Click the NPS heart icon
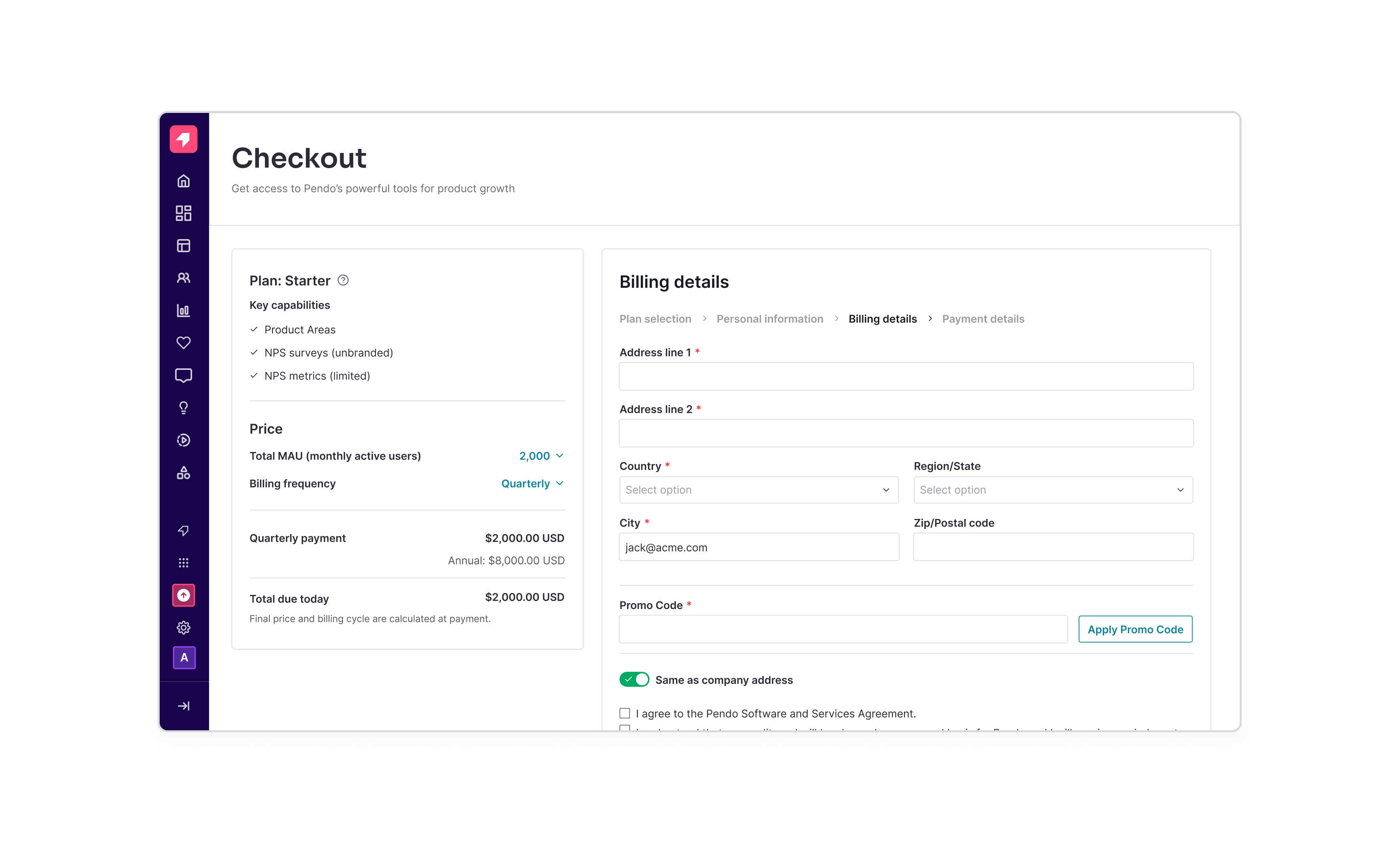Image resolution: width=1400 pixels, height=842 pixels. pos(183,343)
